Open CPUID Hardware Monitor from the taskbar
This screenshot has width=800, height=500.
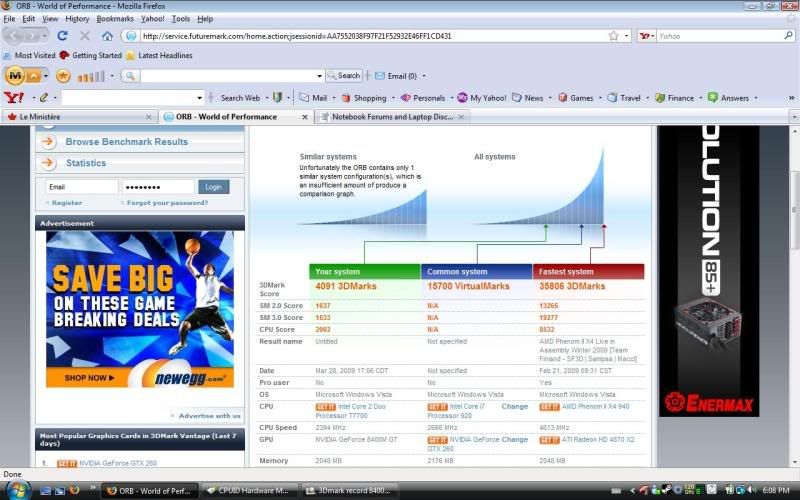[x=248, y=490]
